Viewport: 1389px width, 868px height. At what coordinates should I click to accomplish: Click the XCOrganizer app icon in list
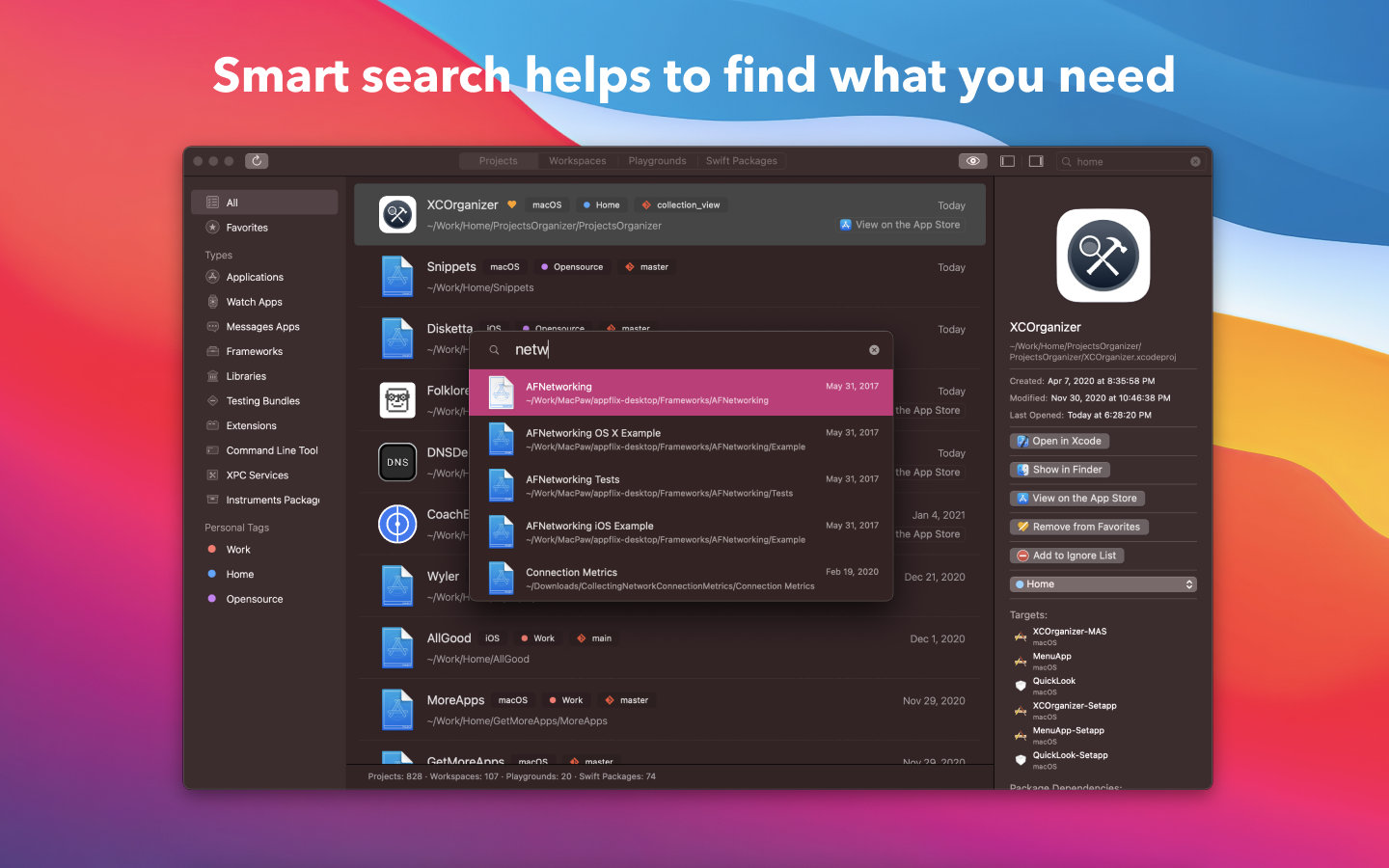(x=397, y=214)
